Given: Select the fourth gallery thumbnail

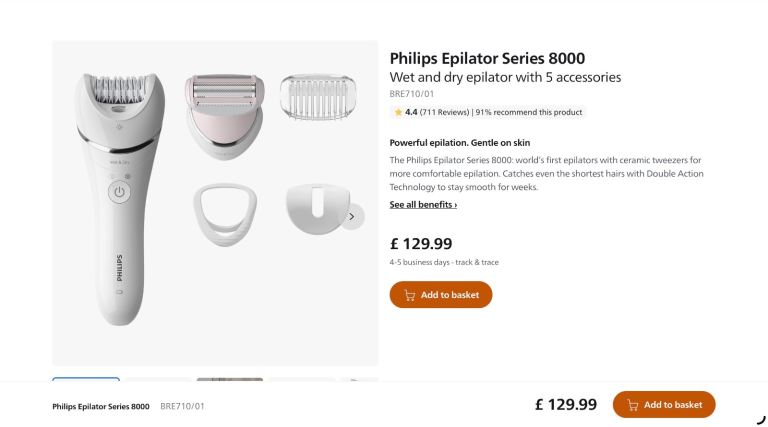Looking at the screenshot, I should [x=302, y=380].
